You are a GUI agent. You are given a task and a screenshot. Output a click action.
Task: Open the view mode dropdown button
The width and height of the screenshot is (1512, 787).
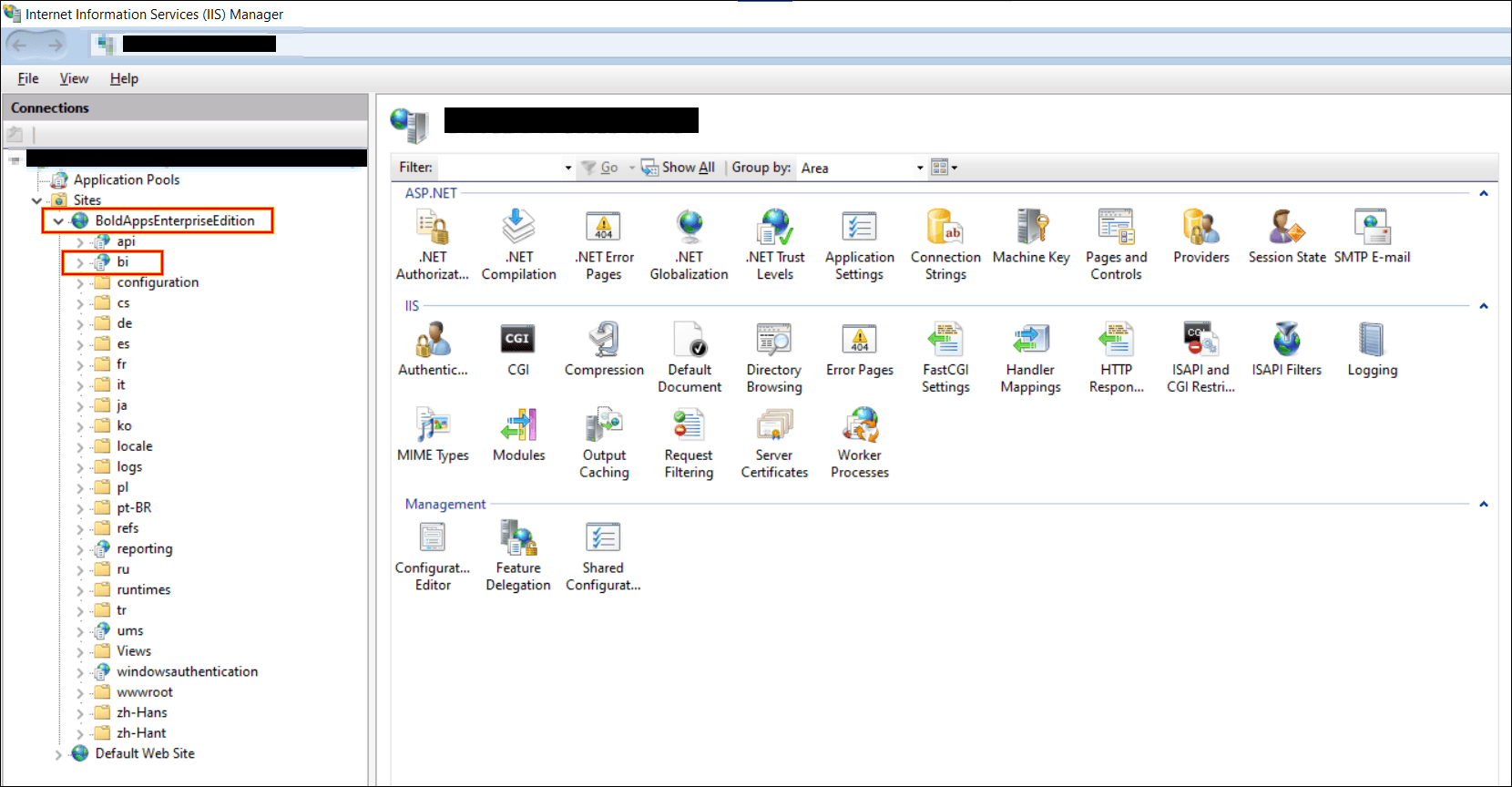click(945, 168)
